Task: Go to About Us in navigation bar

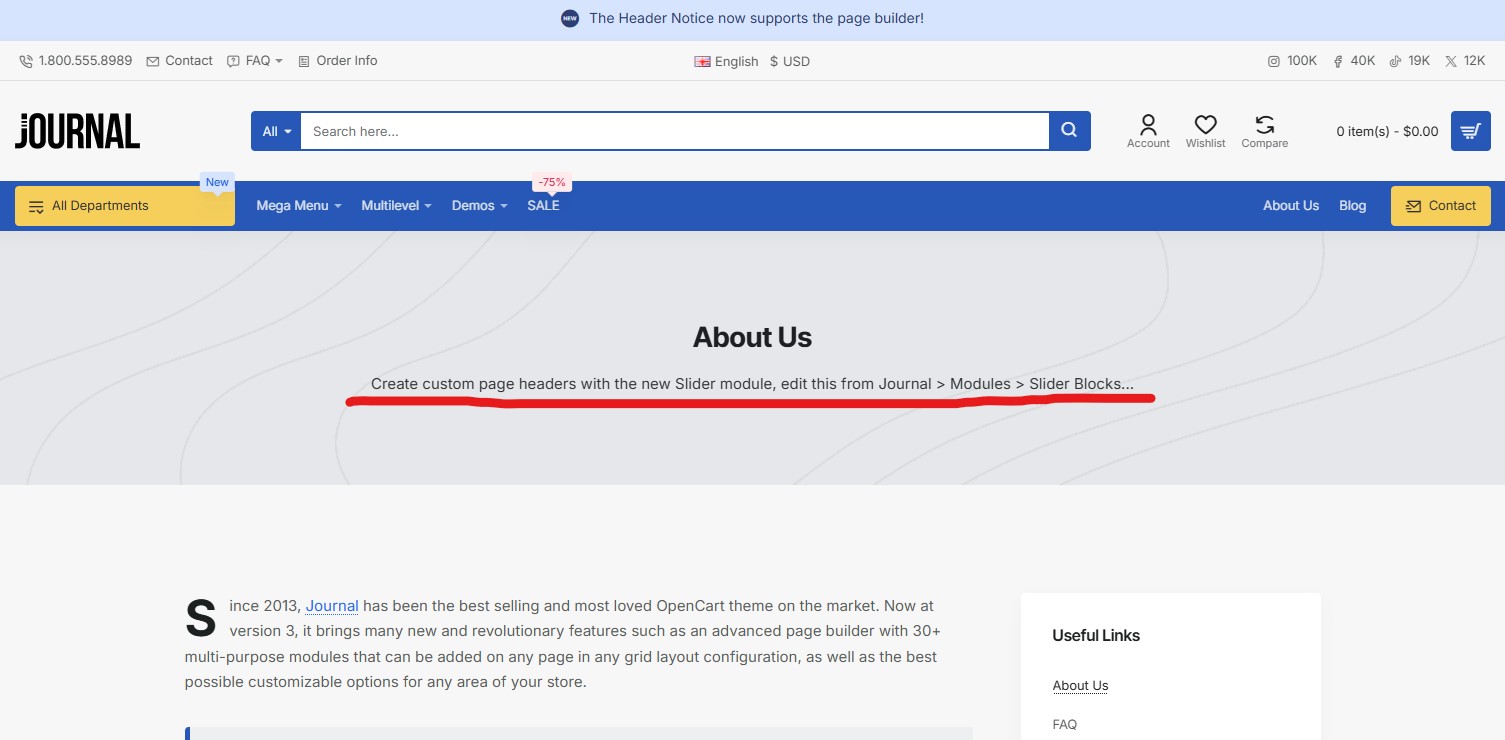Action: 1291,206
